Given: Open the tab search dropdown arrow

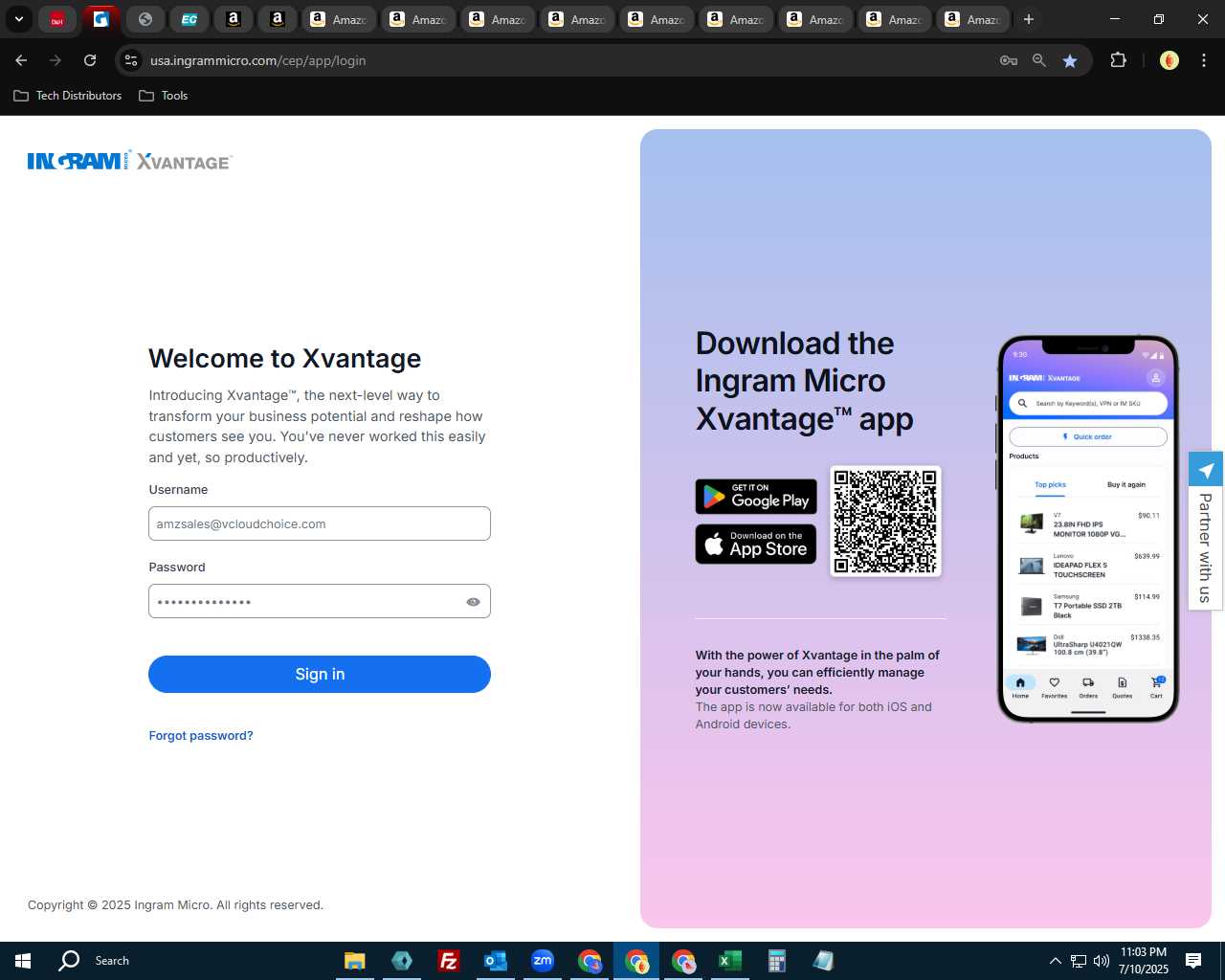Looking at the screenshot, I should pyautogui.click(x=19, y=19).
